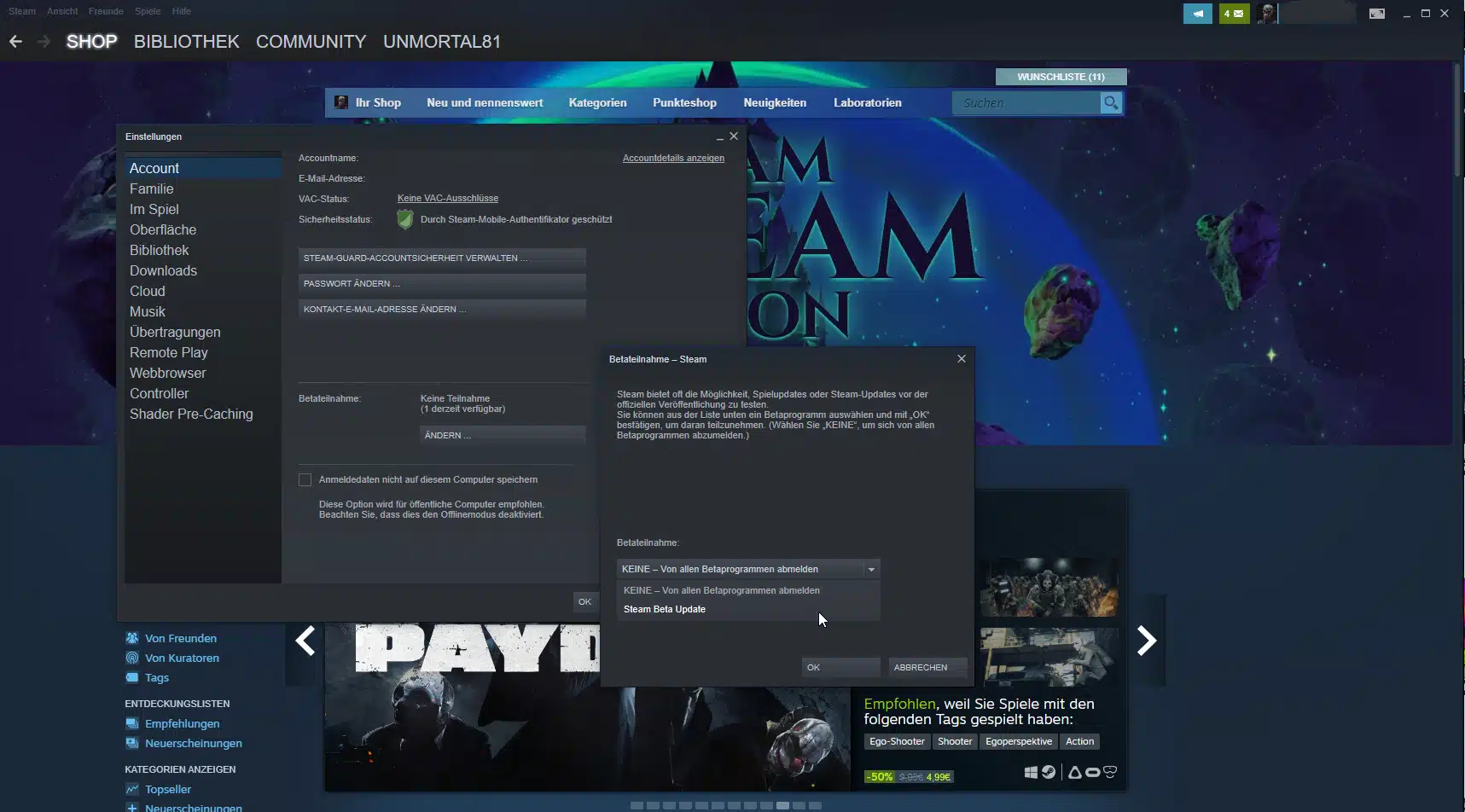
Task: Open Kategorien in the shop navigation
Action: click(597, 102)
